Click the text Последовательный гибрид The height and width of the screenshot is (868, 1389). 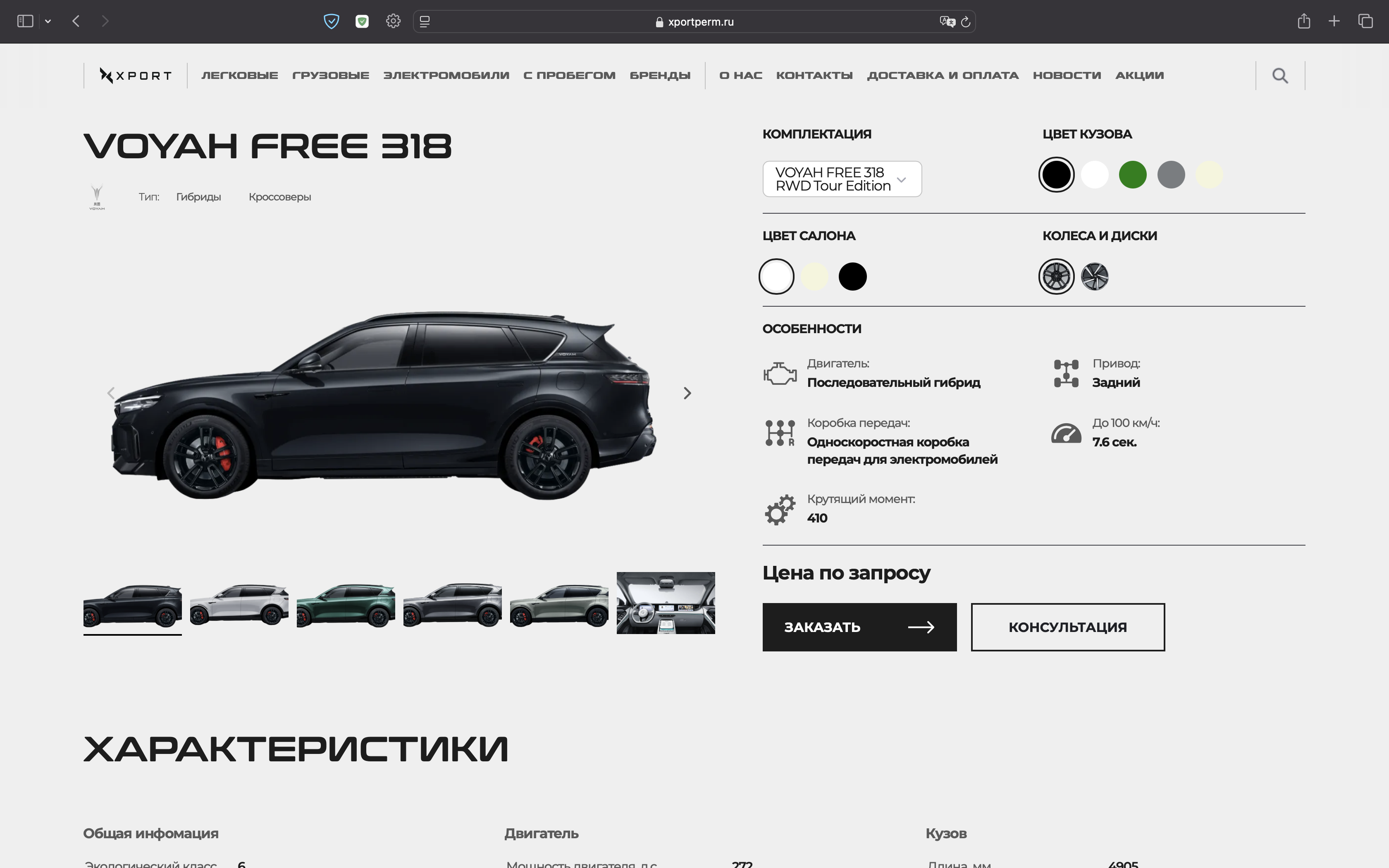894,382
